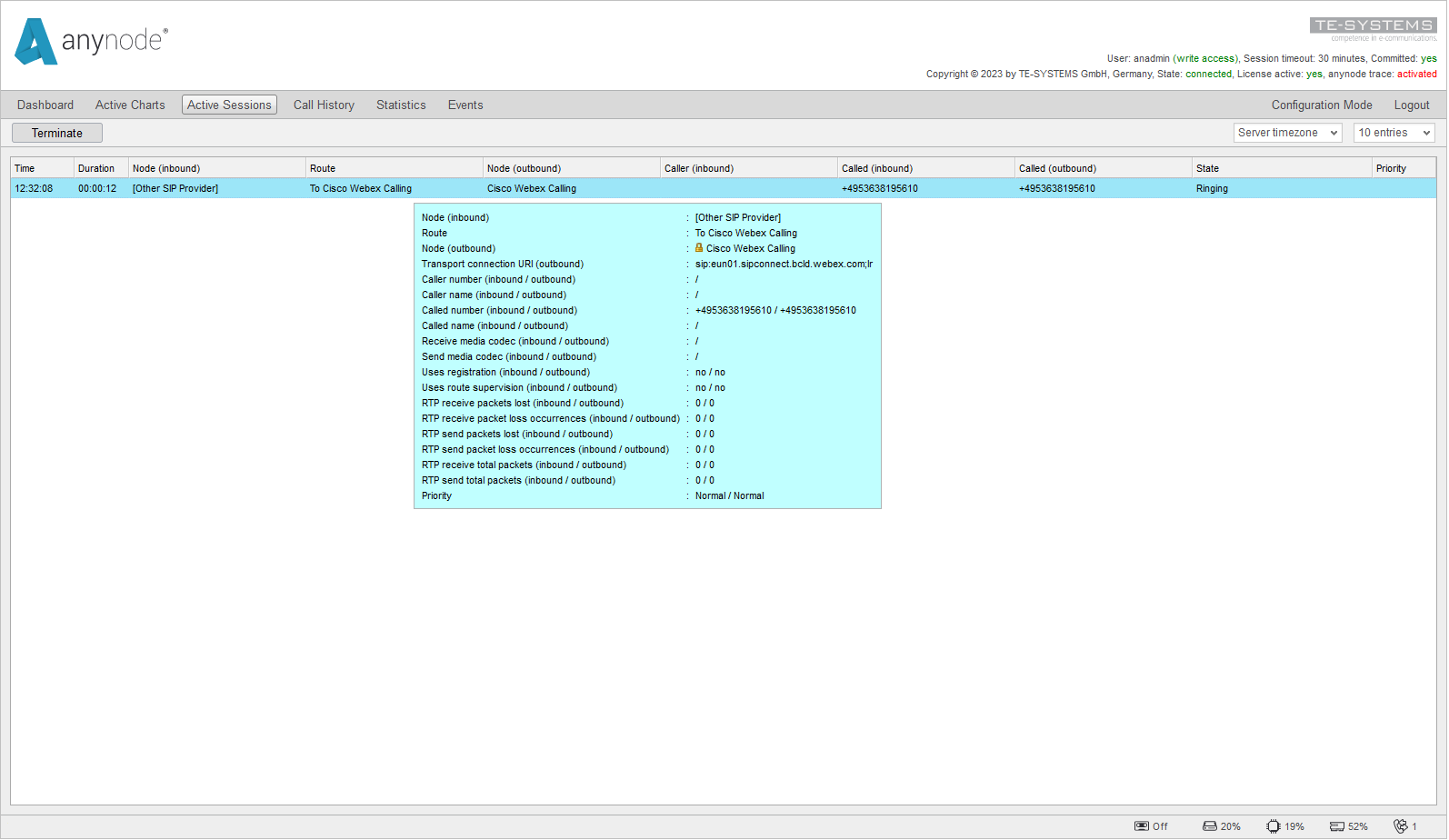1449x840 pixels.
Task: Open the Server timezone dropdown
Action: (1288, 133)
